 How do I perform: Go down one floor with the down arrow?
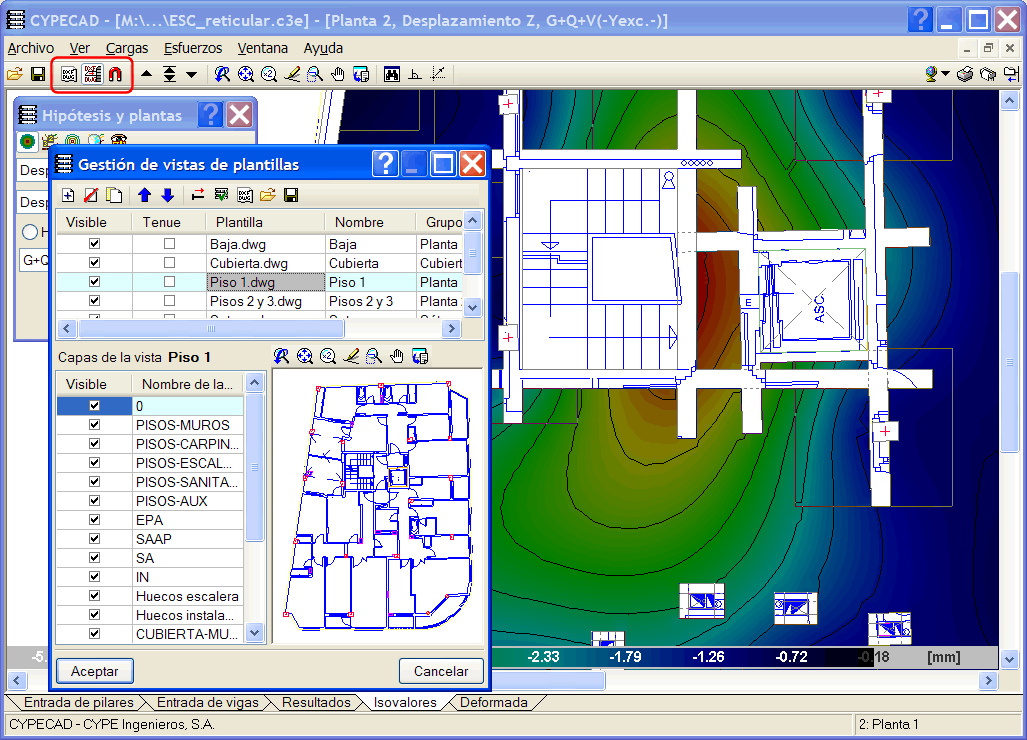click(191, 74)
